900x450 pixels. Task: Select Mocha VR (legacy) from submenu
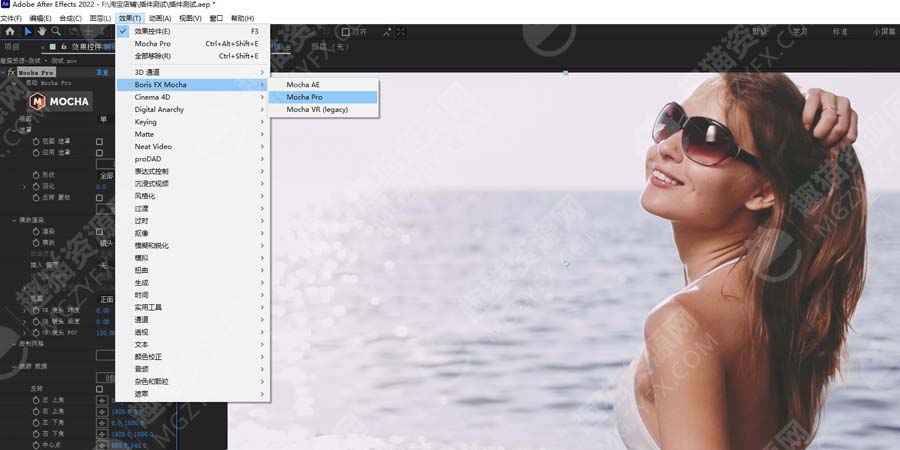point(323,110)
